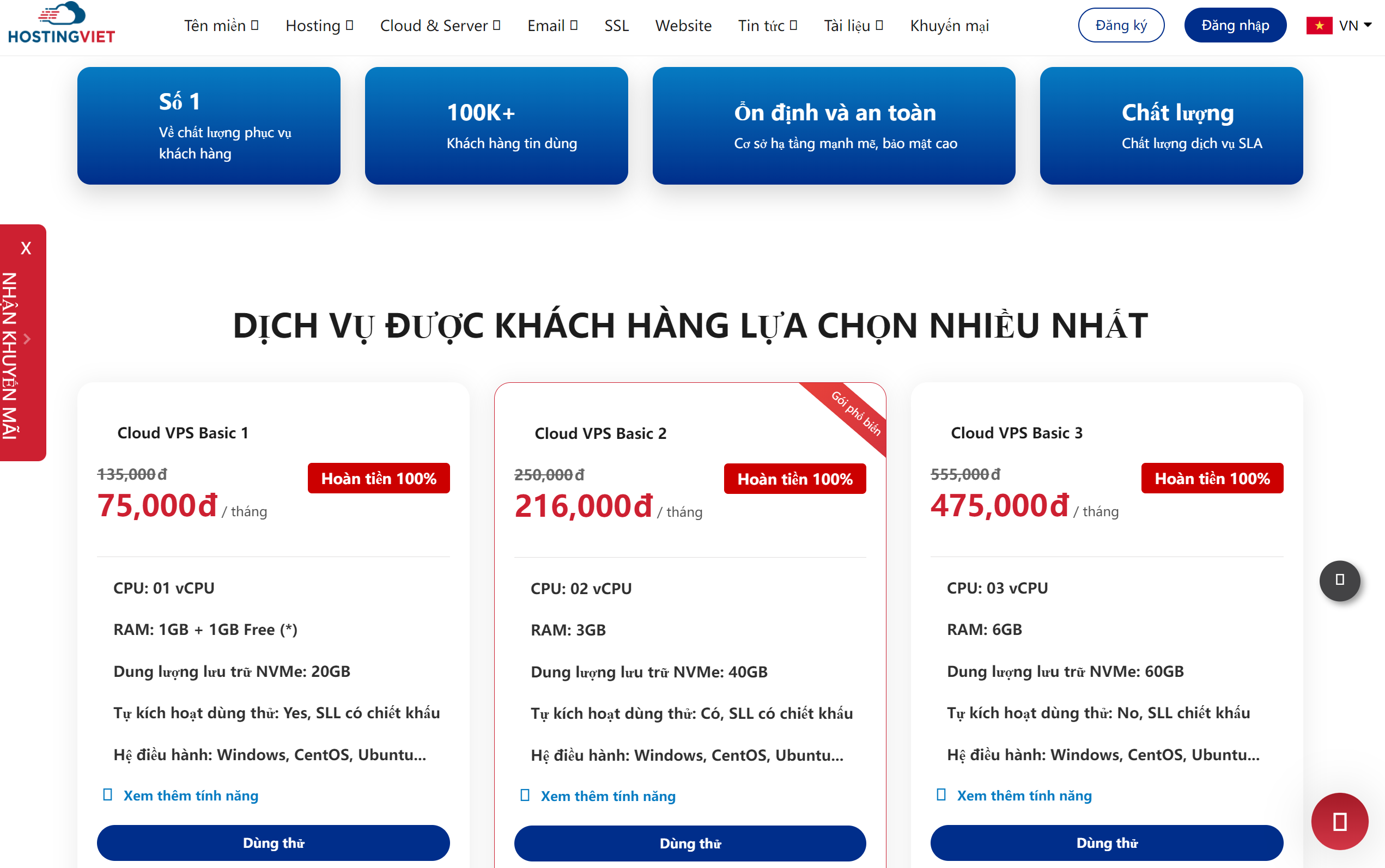Open 'Xem thêm tính năng' for Basic 3
Image resolution: width=1385 pixels, height=868 pixels.
(x=1024, y=796)
